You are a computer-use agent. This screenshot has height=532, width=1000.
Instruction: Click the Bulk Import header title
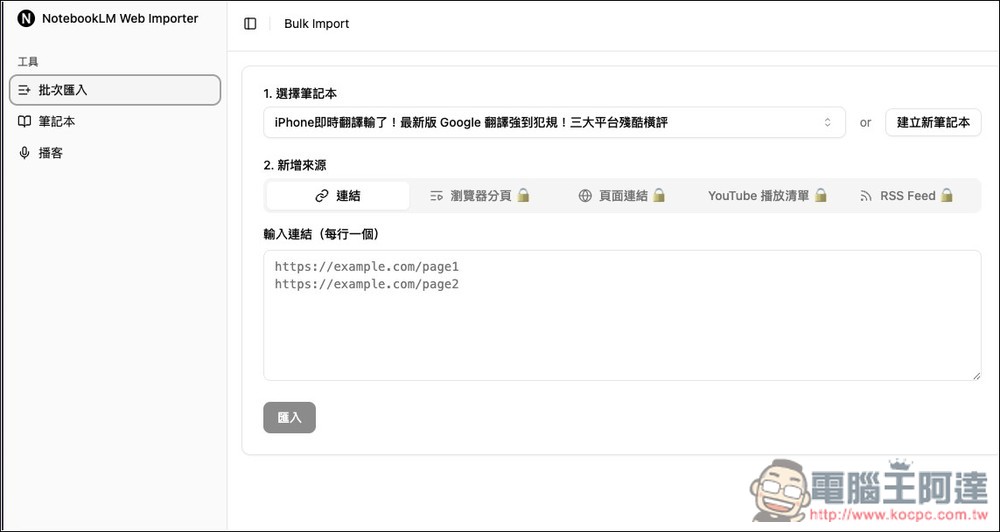tap(317, 24)
